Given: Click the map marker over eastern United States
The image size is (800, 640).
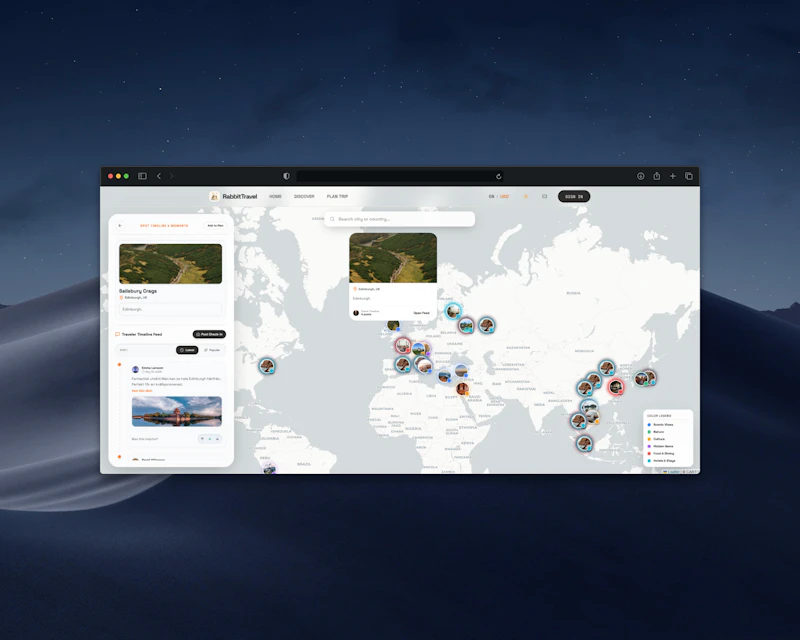Looking at the screenshot, I should click(267, 366).
